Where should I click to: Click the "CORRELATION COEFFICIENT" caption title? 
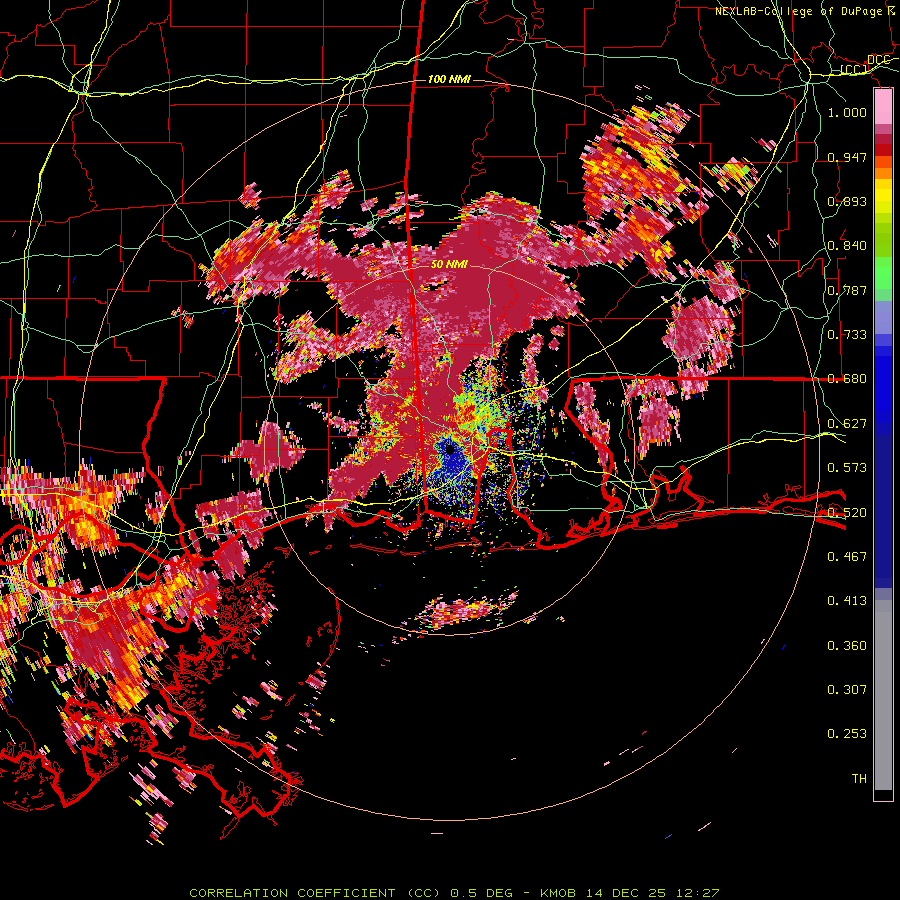click(292, 893)
